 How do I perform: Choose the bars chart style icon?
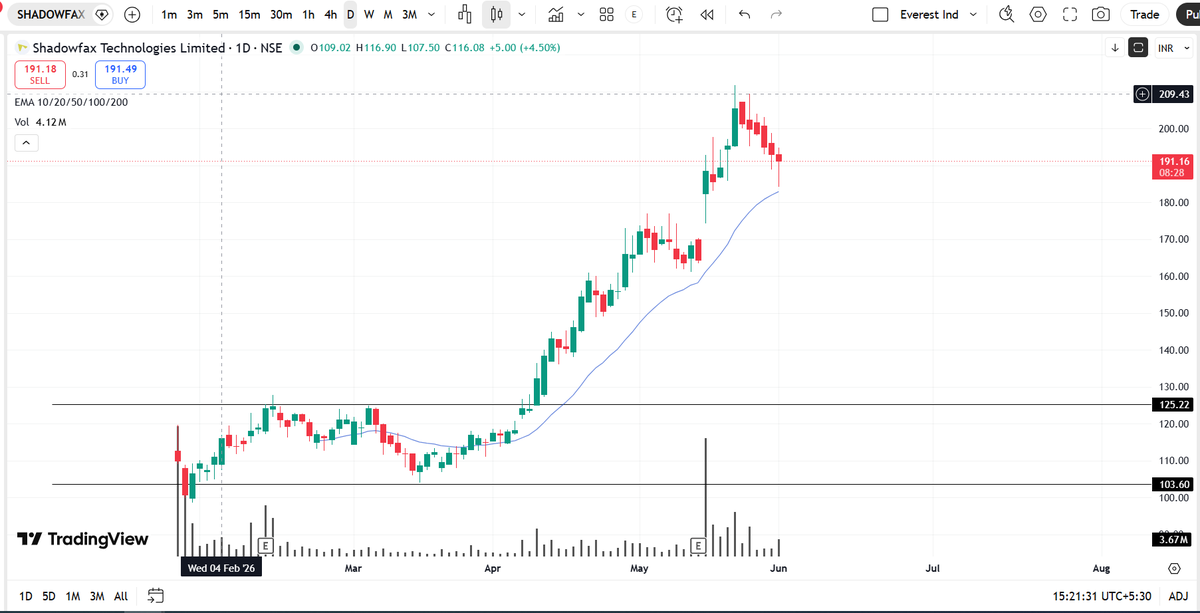(464, 14)
